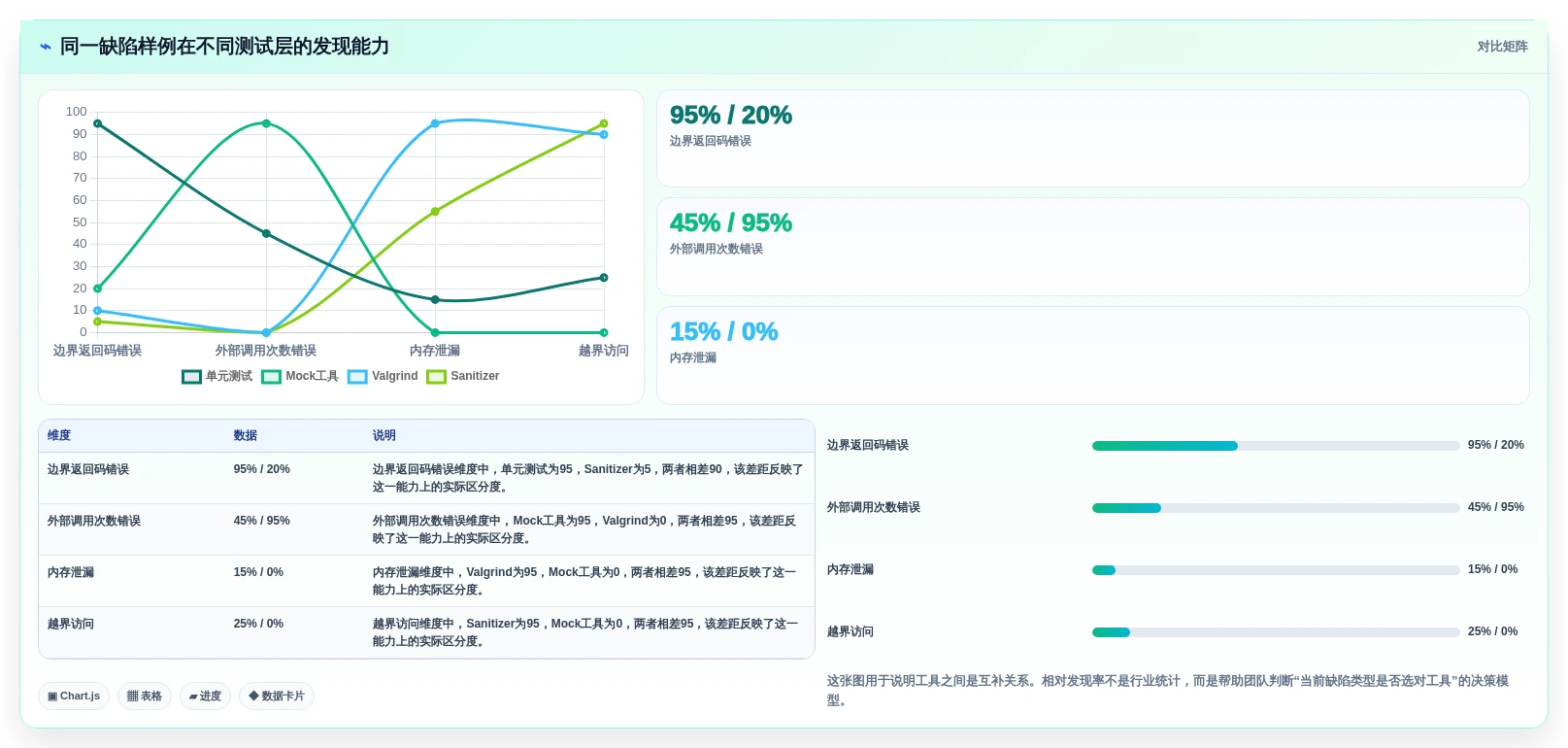This screenshot has width=1568, height=748.
Task: Open the 95% / 20% data card
Action: tap(1093, 139)
